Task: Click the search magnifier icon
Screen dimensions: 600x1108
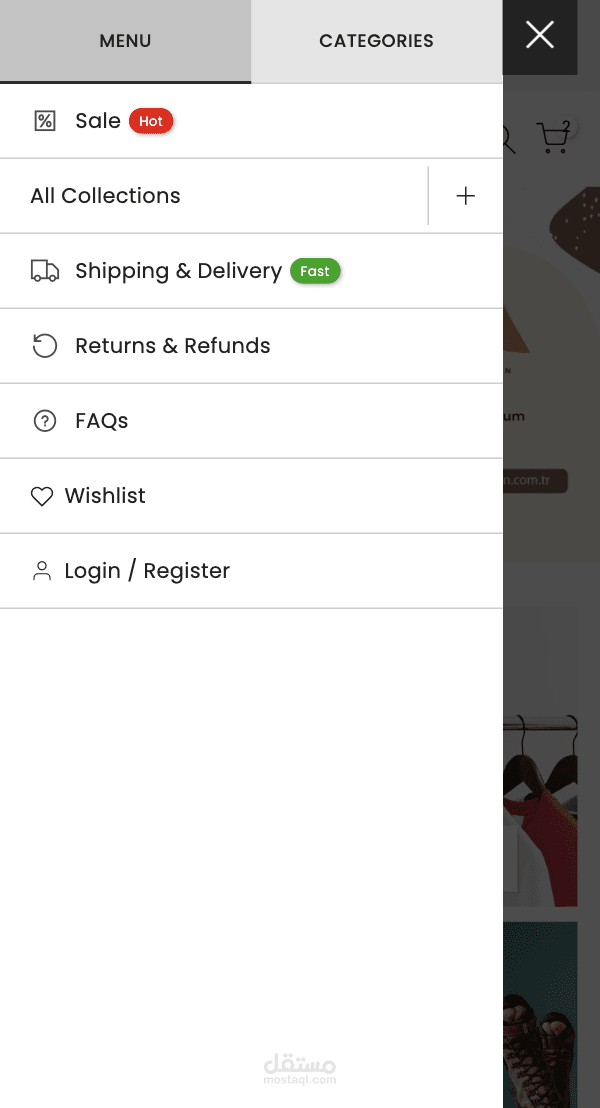Action: (508, 140)
